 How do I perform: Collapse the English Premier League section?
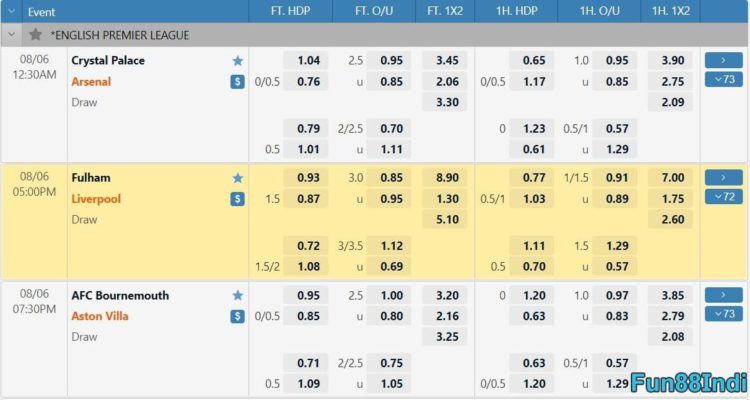(x=11, y=34)
